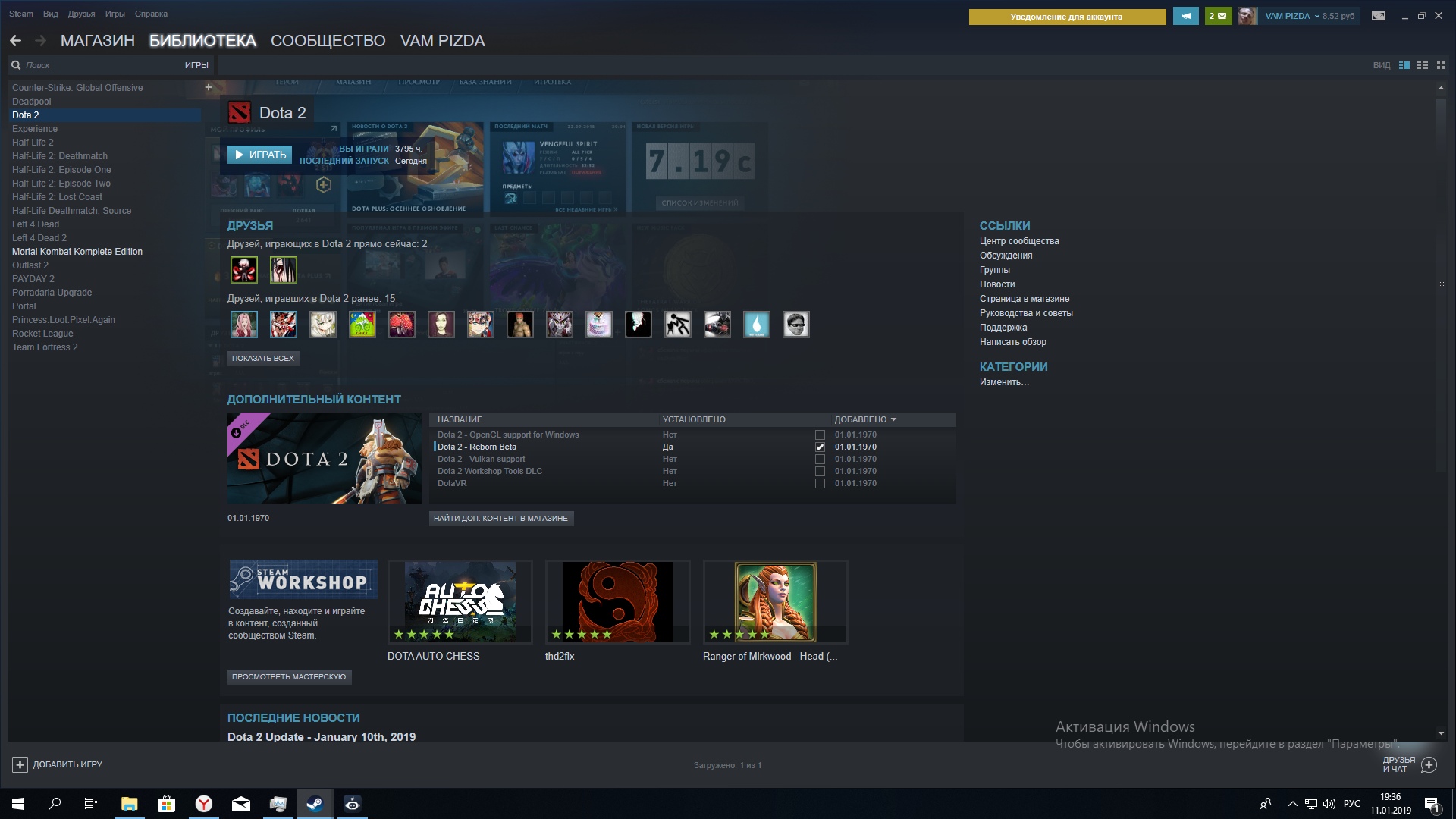1456x819 pixels.
Task: Click ПРОСМОТРЕТЬ МАСТЕРСКУЮ button
Action: 289,677
